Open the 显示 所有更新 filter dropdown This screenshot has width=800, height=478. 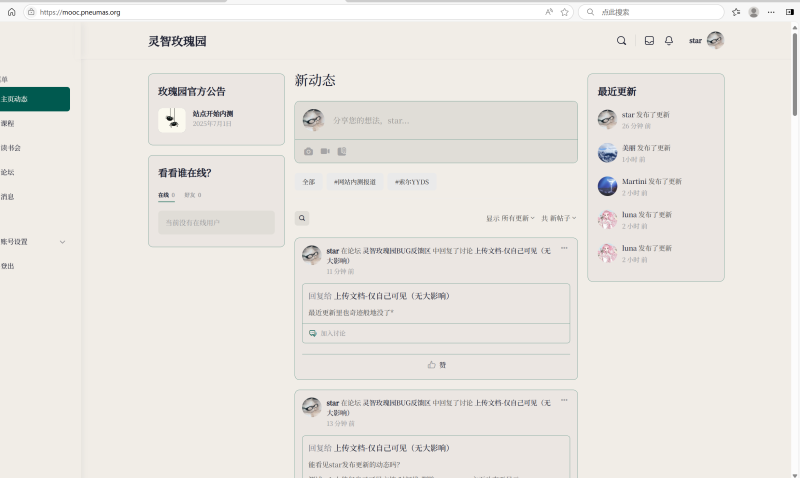click(510, 218)
